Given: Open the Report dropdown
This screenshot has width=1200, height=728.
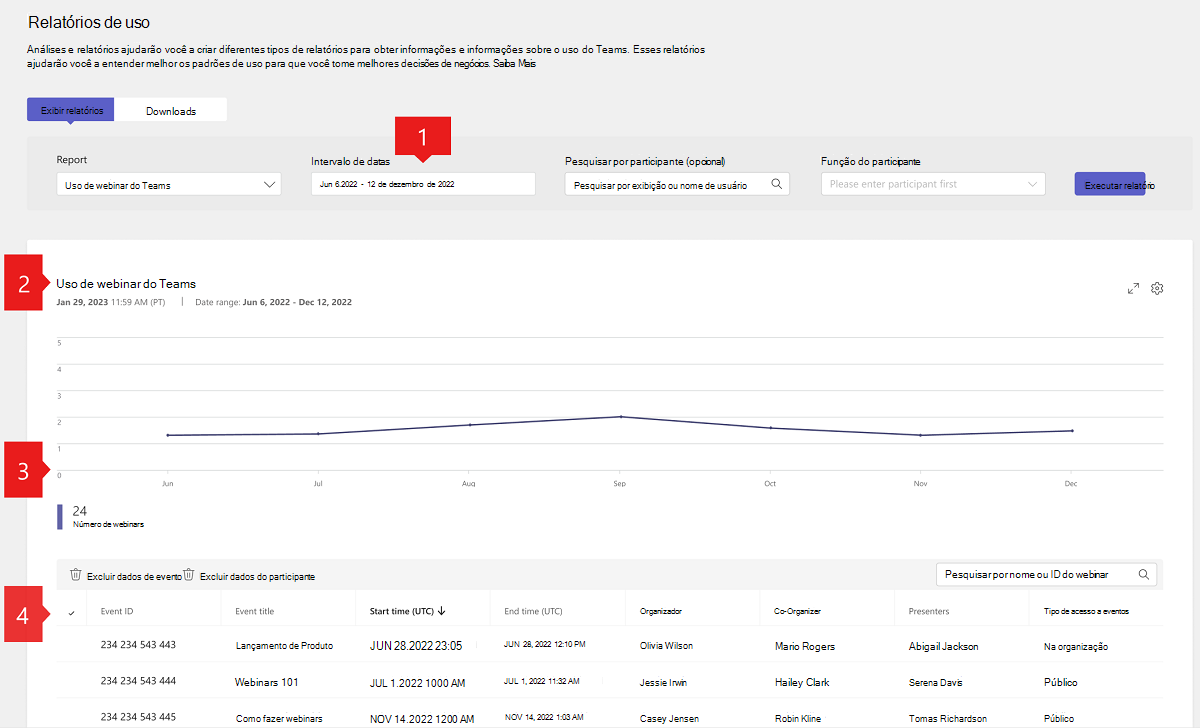Looking at the screenshot, I should pyautogui.click(x=169, y=184).
